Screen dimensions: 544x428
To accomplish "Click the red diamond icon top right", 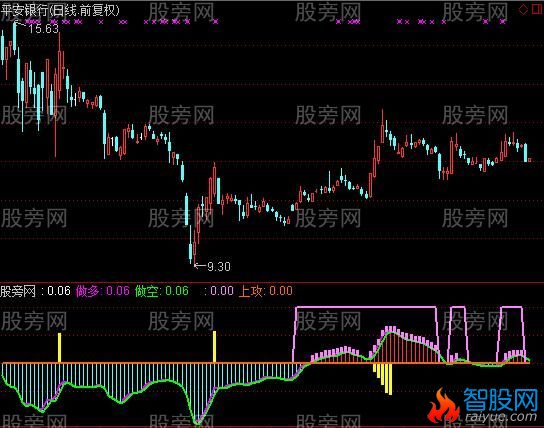I will [x=523, y=9].
